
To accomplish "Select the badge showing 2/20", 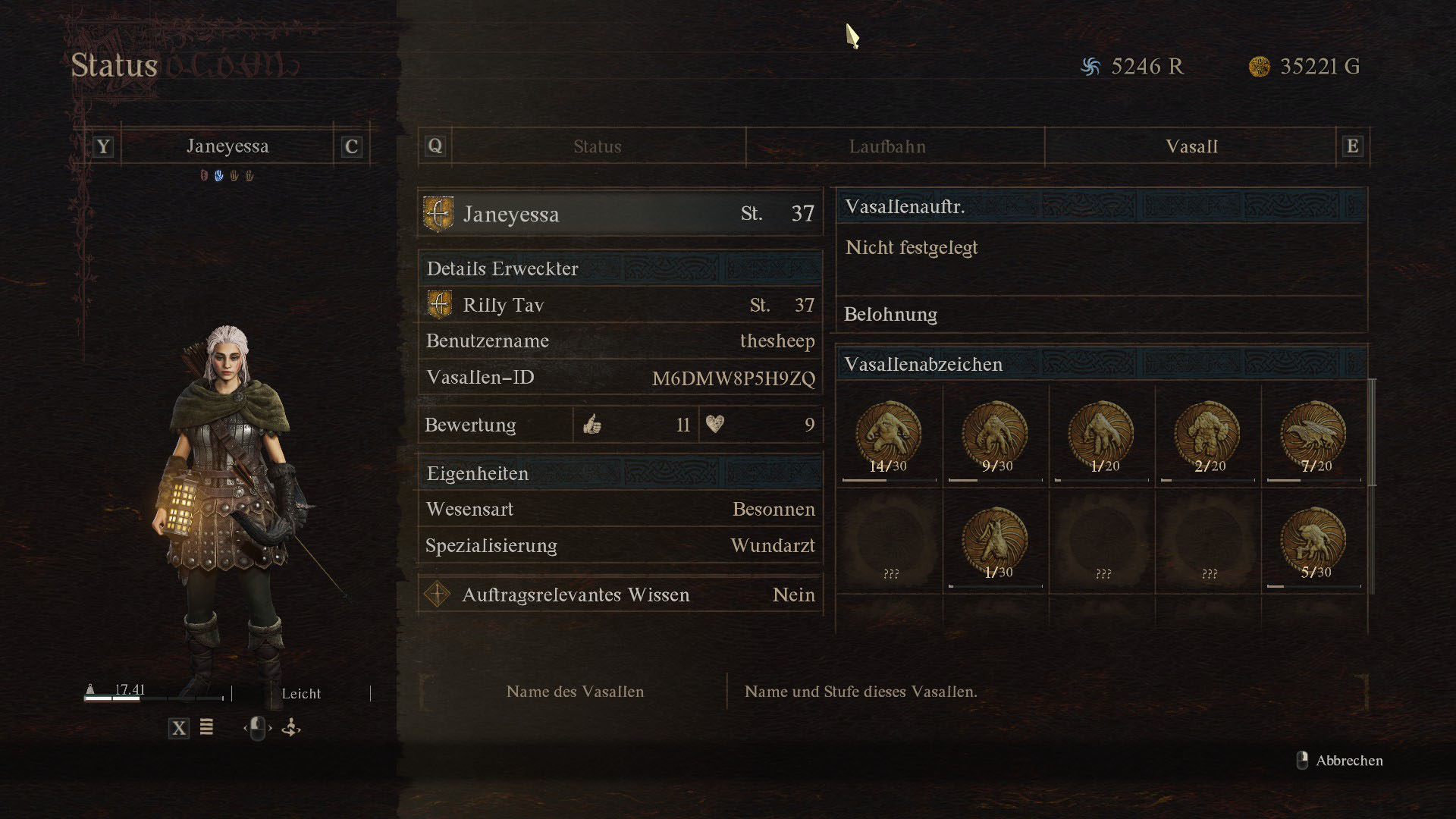I will (1207, 435).
